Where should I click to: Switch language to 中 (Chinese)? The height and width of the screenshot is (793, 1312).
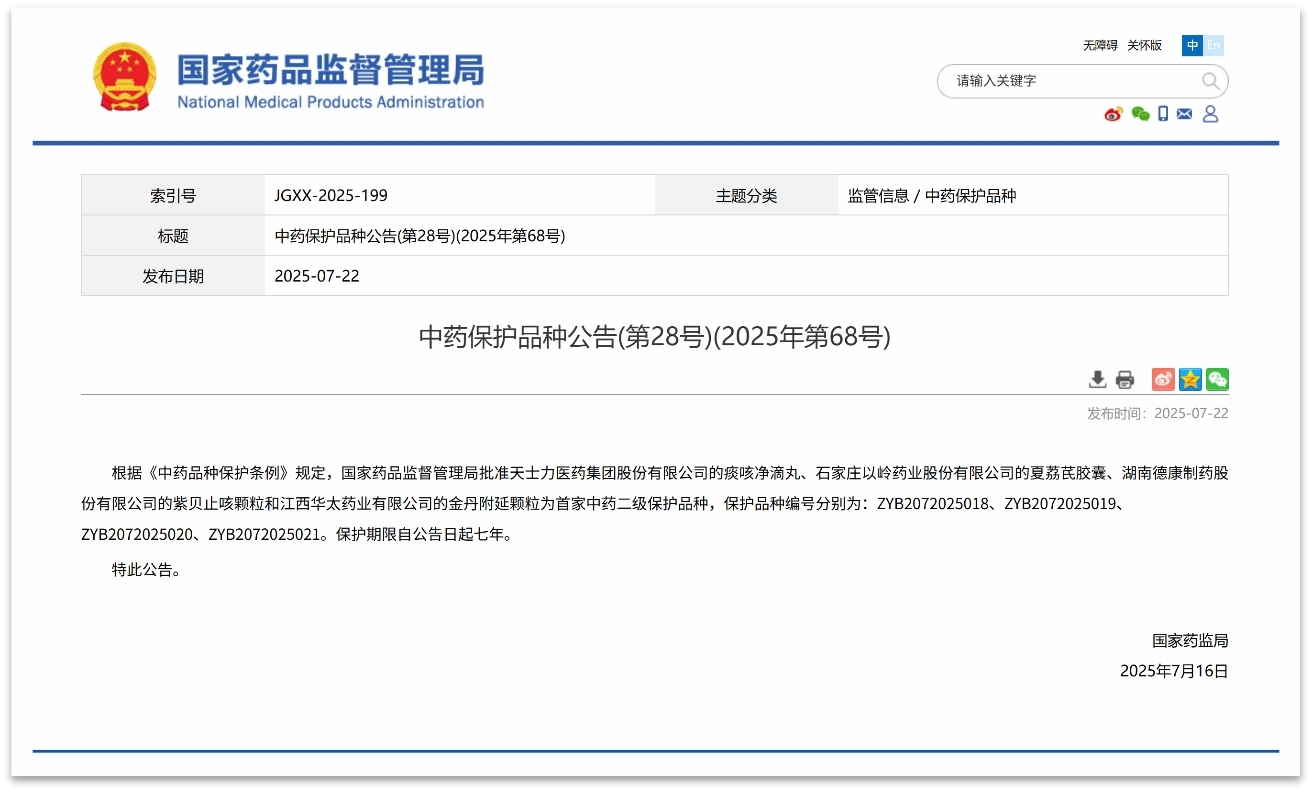pos(1192,45)
